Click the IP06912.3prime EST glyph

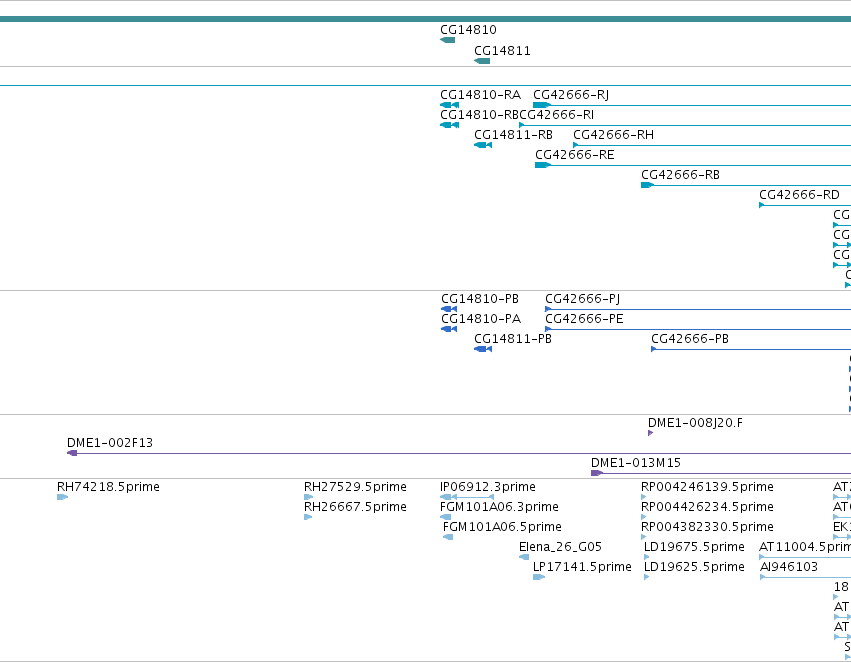pos(467,497)
